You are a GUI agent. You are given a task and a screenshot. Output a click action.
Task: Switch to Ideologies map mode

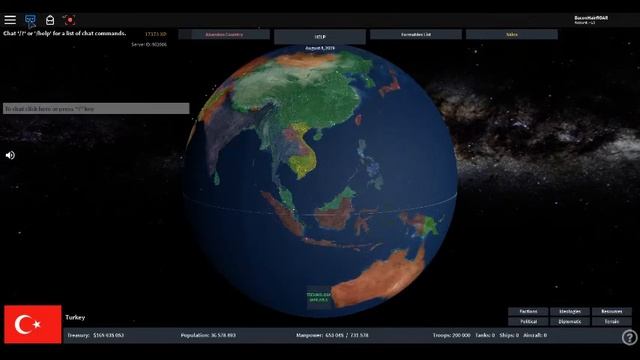pos(570,311)
